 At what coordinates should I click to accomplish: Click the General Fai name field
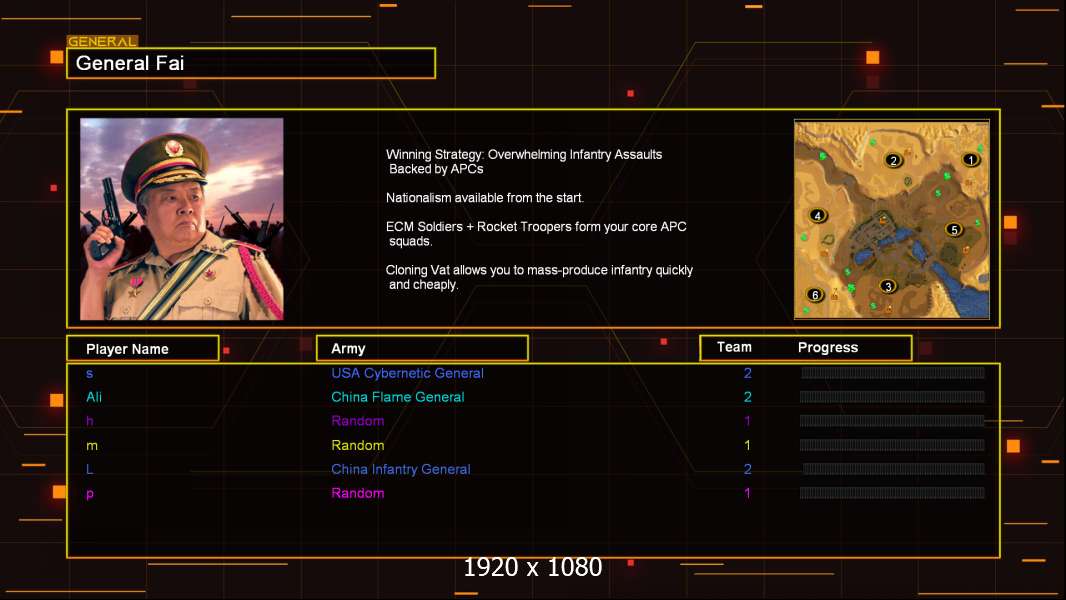click(251, 63)
